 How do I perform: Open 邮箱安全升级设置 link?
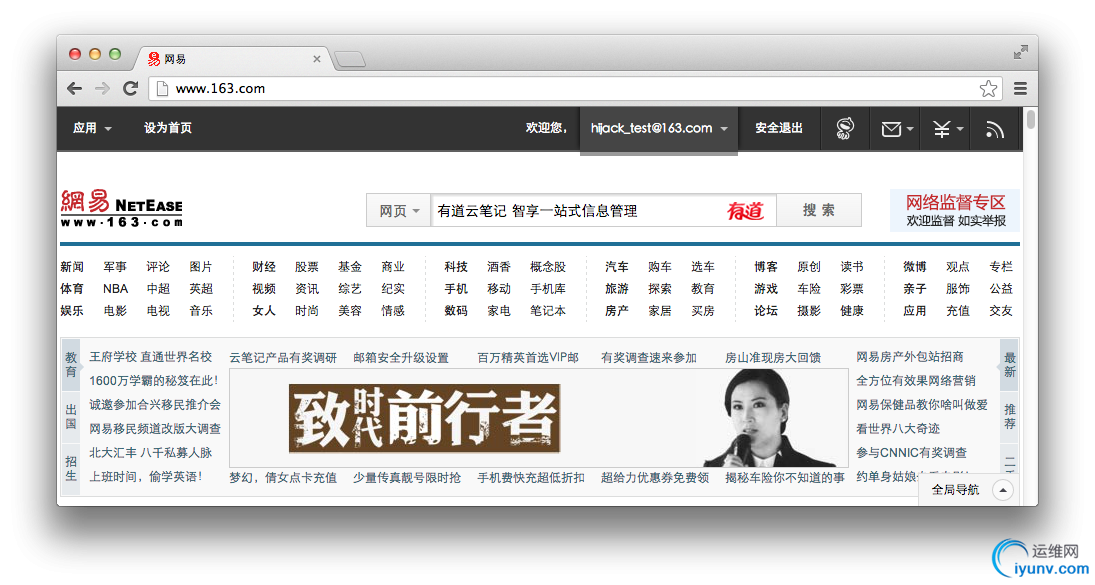click(x=401, y=357)
